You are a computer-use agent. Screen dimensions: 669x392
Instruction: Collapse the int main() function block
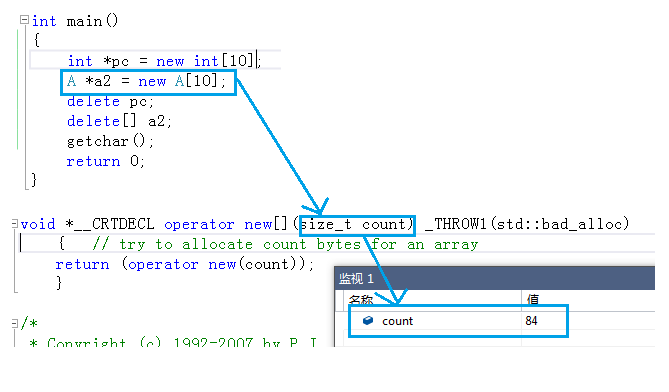[x=24, y=20]
